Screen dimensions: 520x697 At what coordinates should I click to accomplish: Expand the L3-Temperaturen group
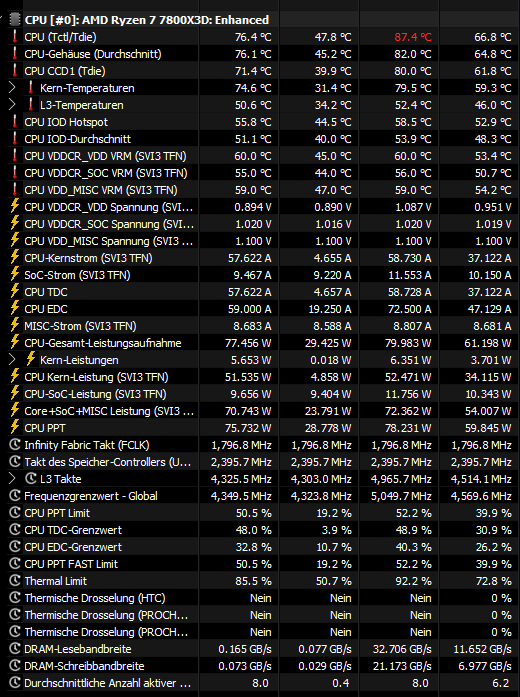[x=12, y=104]
